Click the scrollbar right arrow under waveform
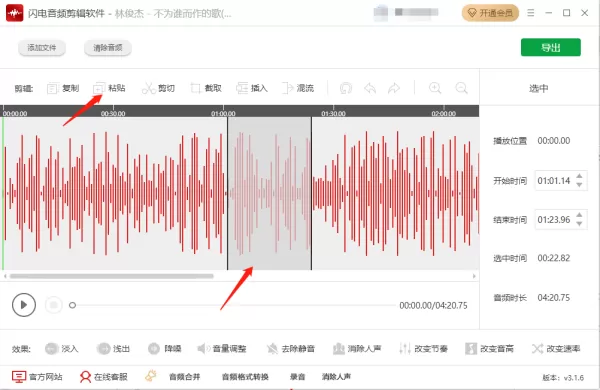The image size is (600, 390). (474, 276)
